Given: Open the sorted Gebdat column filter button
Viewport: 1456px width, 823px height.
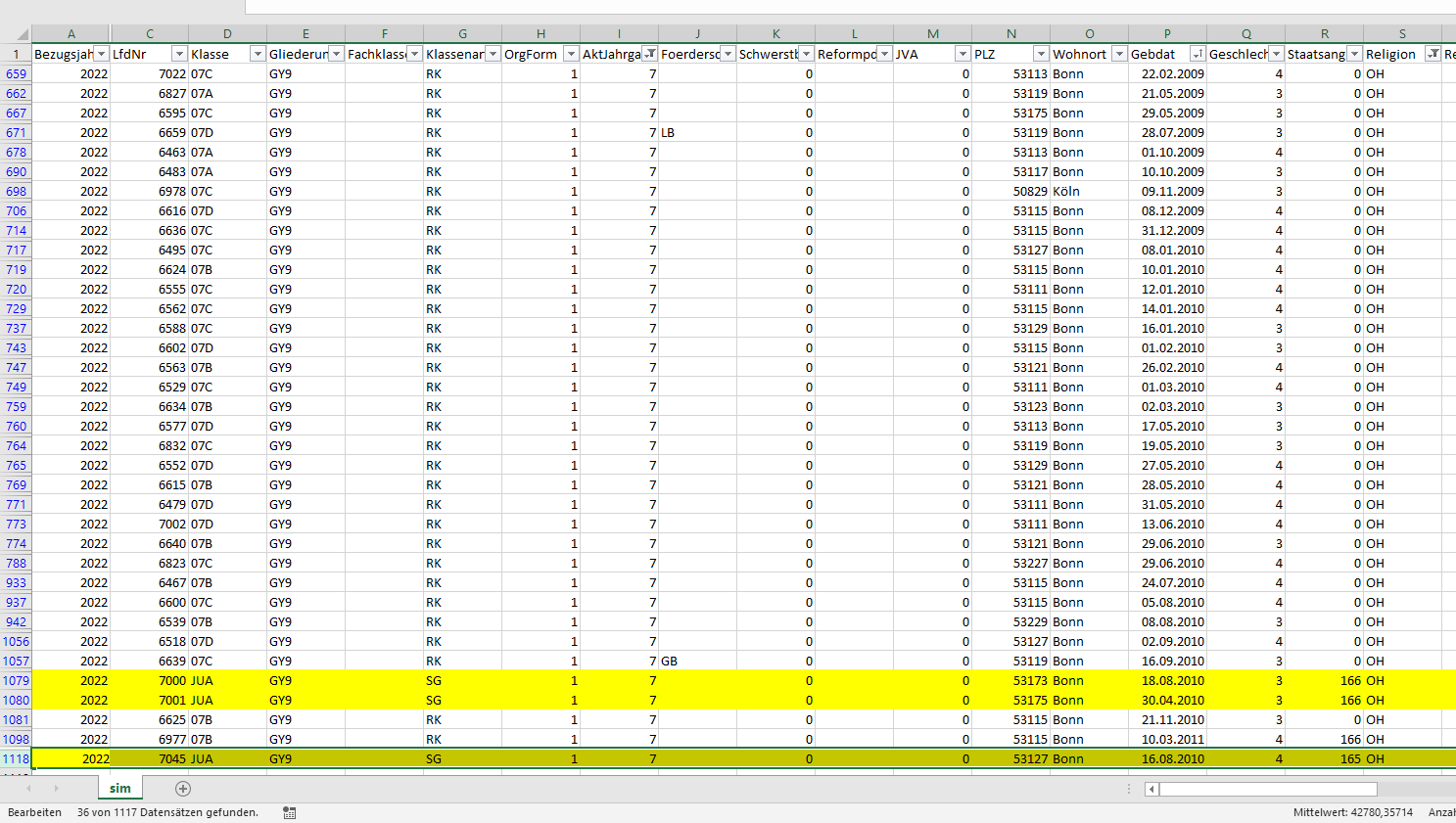Looking at the screenshot, I should click(x=1198, y=54).
